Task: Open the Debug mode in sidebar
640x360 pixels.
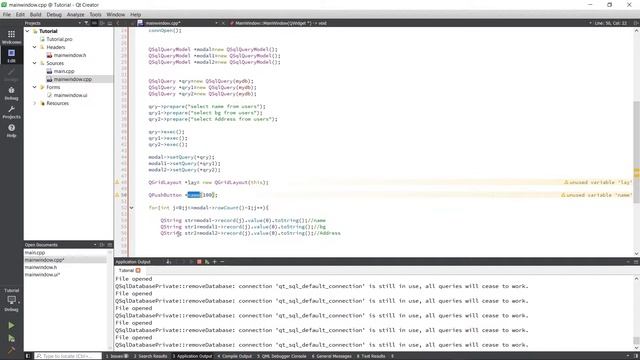Action: point(11,93)
